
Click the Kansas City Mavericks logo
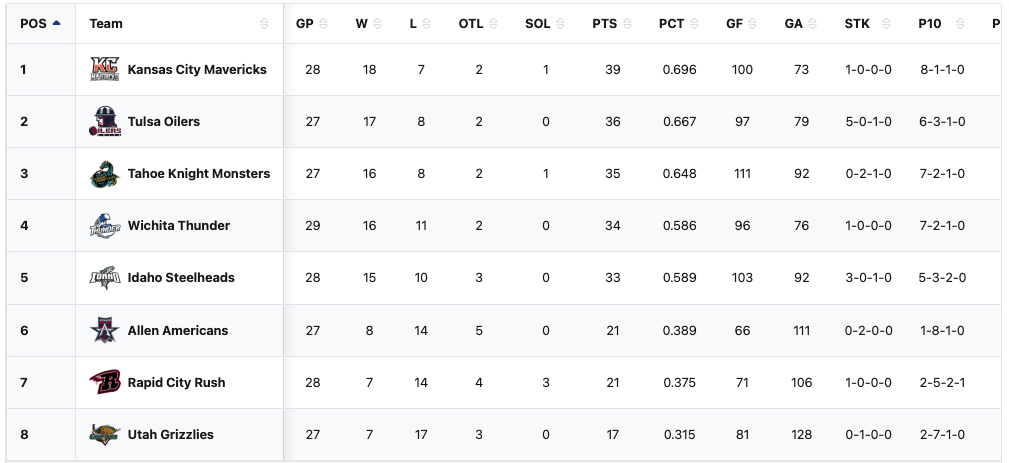[x=104, y=70]
